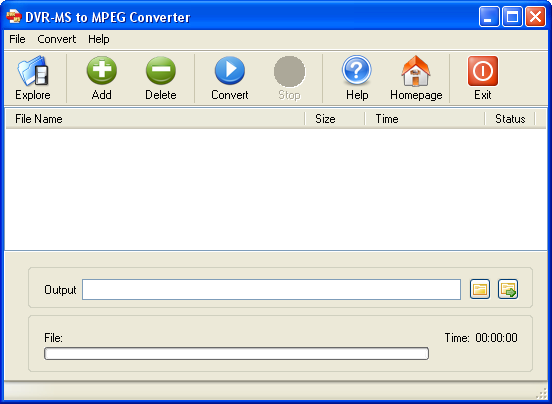Click the red Exit power icon

point(483,71)
